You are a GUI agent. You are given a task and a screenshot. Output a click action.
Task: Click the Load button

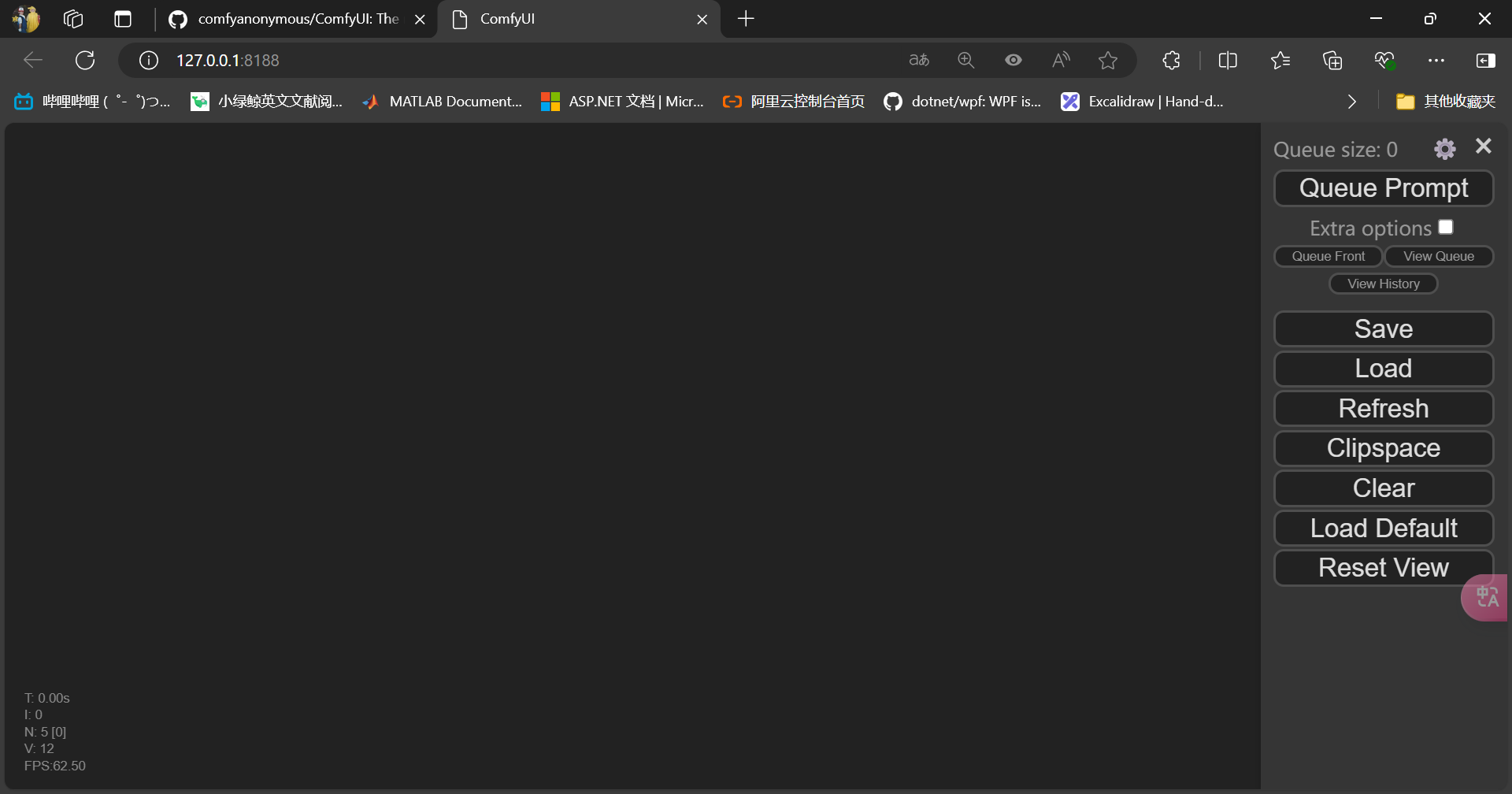(x=1384, y=369)
